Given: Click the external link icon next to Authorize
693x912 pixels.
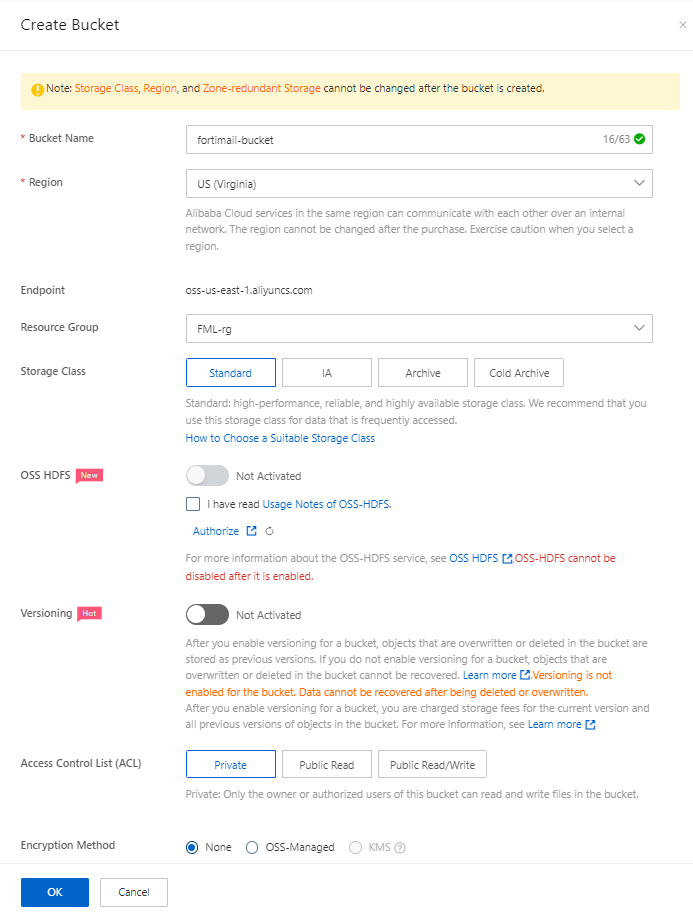Looking at the screenshot, I should tap(252, 531).
